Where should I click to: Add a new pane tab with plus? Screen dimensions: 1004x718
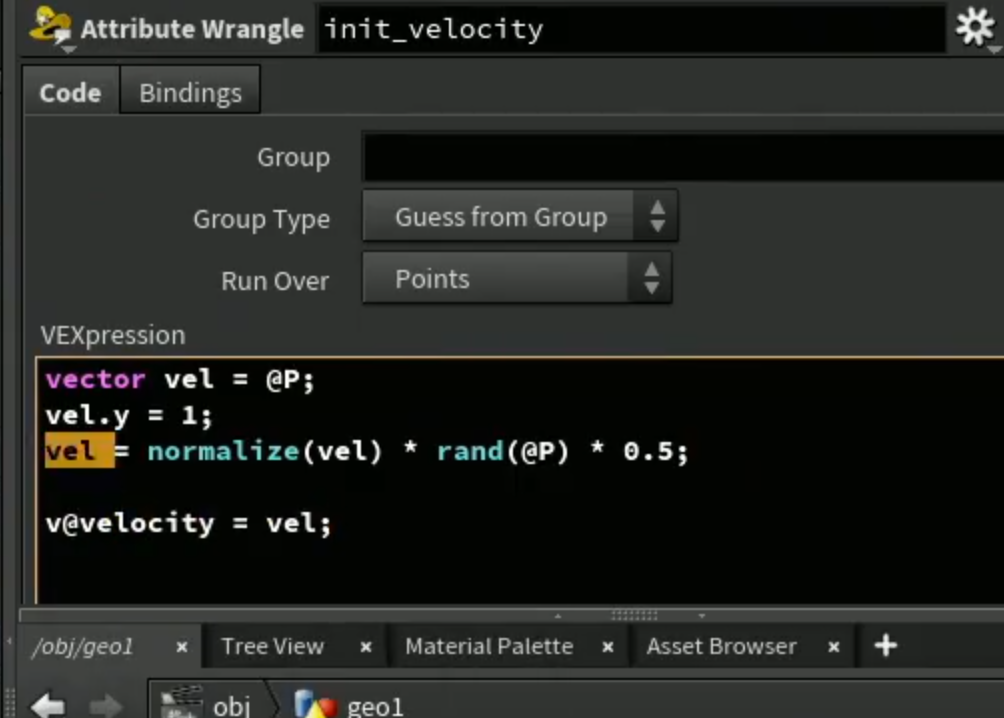tap(886, 645)
